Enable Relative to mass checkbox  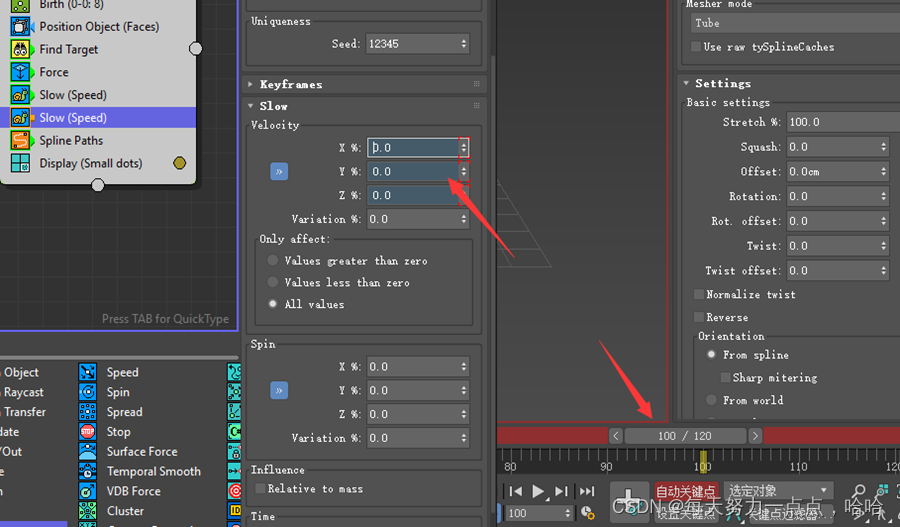pos(260,489)
